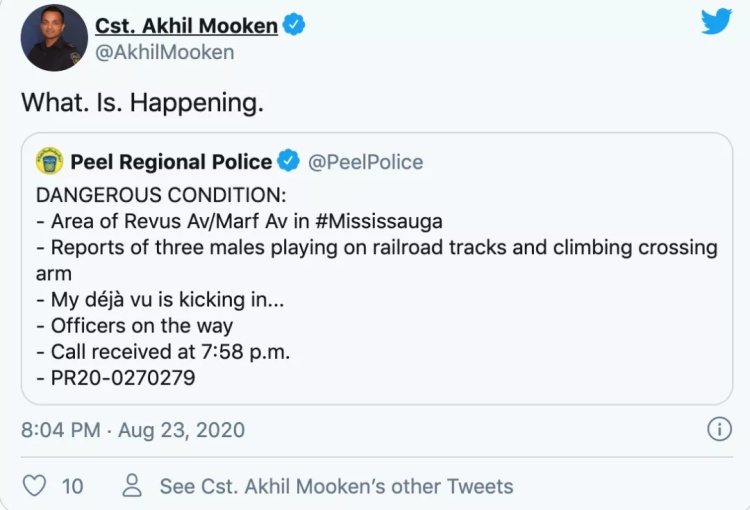This screenshot has width=750, height=510.
Task: Click the like count of 10
Action: point(73,487)
